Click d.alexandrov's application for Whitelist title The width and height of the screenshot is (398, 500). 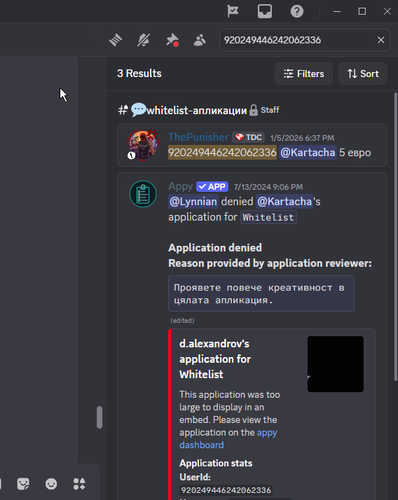(x=215, y=359)
